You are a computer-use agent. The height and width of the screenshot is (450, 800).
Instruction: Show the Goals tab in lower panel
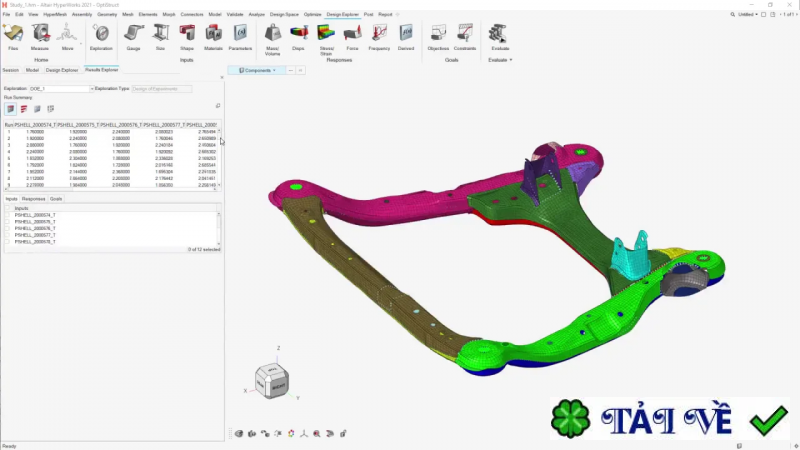click(x=56, y=199)
